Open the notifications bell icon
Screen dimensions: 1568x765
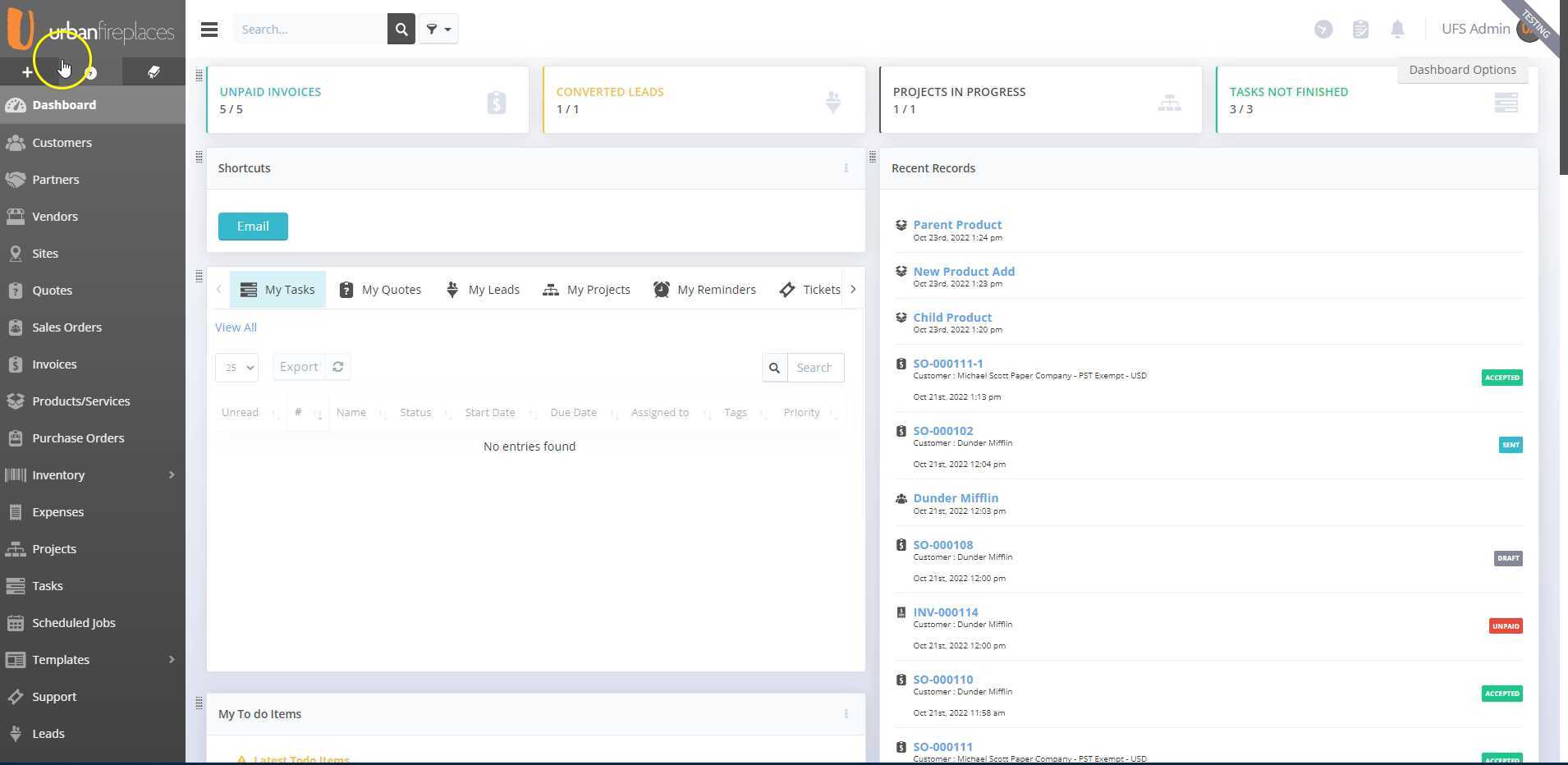click(x=1397, y=29)
